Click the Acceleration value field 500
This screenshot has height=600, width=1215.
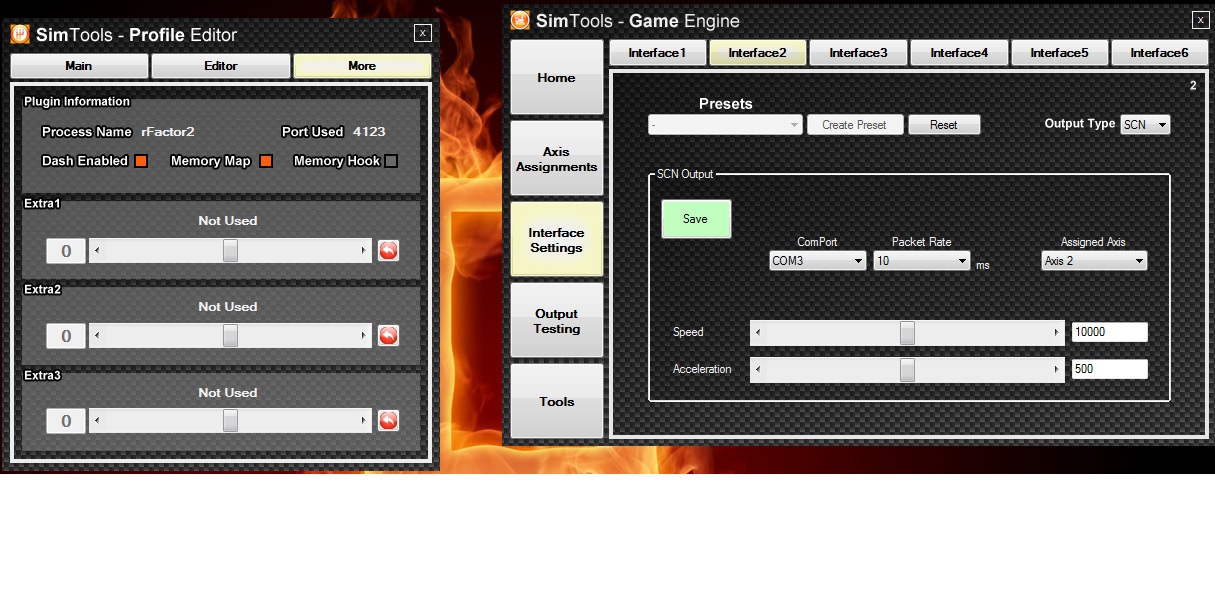(x=1110, y=369)
